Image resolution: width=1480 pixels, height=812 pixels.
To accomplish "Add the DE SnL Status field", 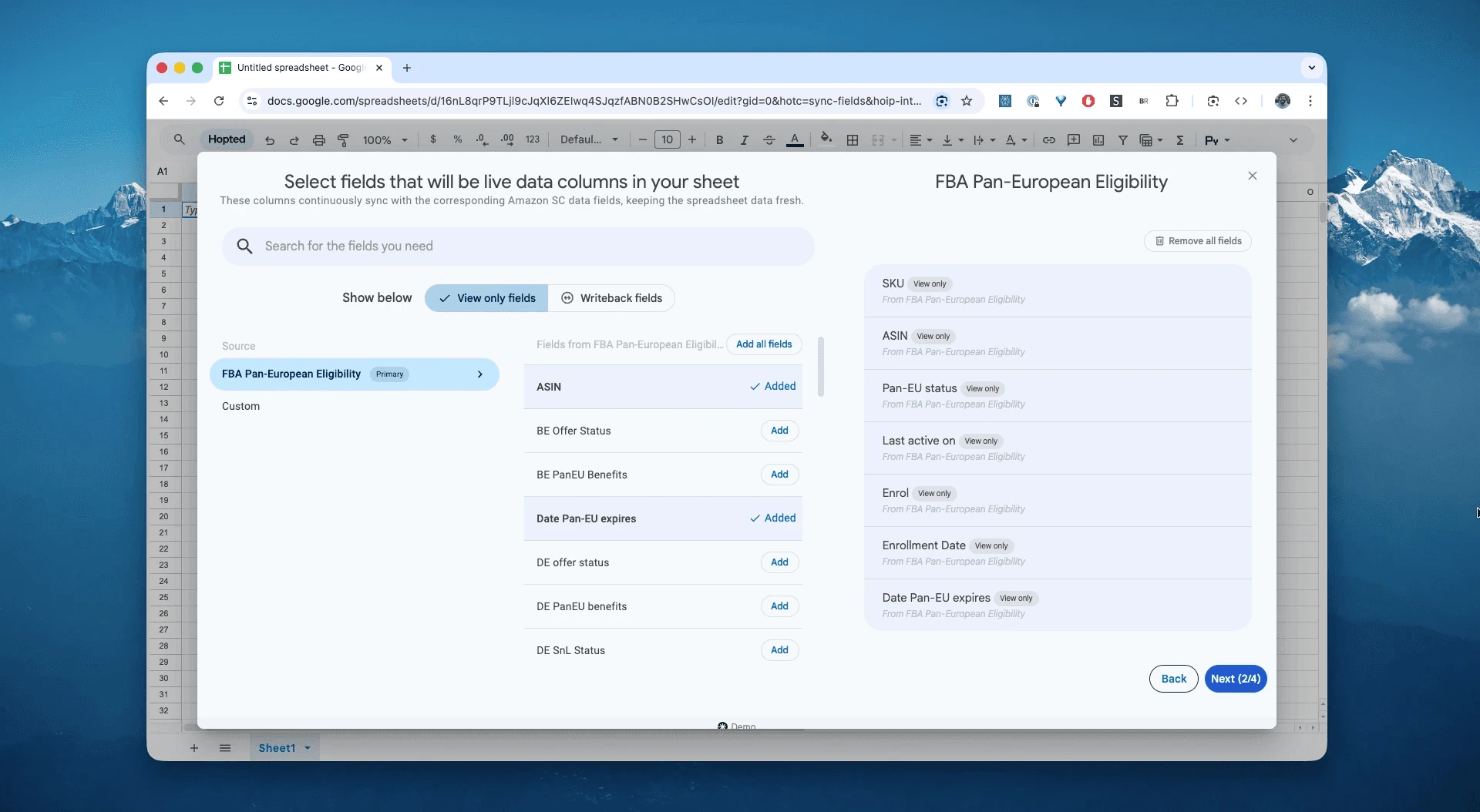I will (x=779, y=650).
